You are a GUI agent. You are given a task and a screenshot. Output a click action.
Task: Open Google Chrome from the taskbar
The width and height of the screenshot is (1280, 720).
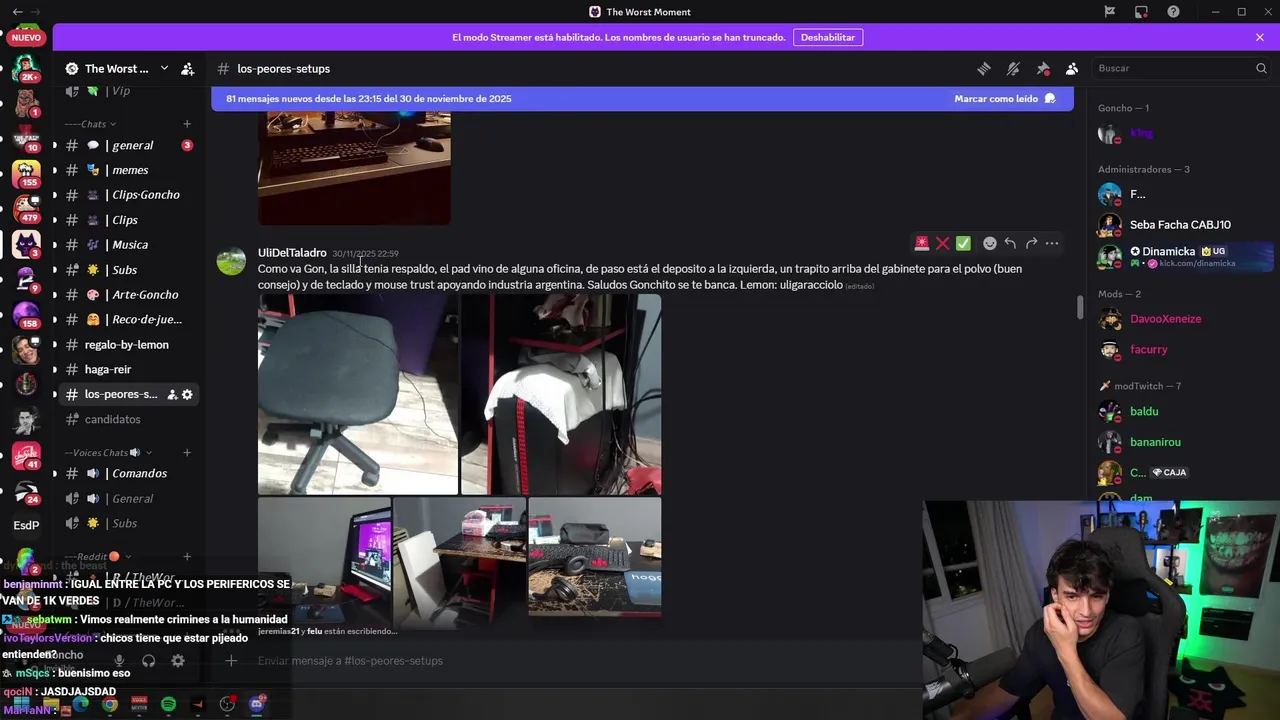pyautogui.click(x=110, y=704)
